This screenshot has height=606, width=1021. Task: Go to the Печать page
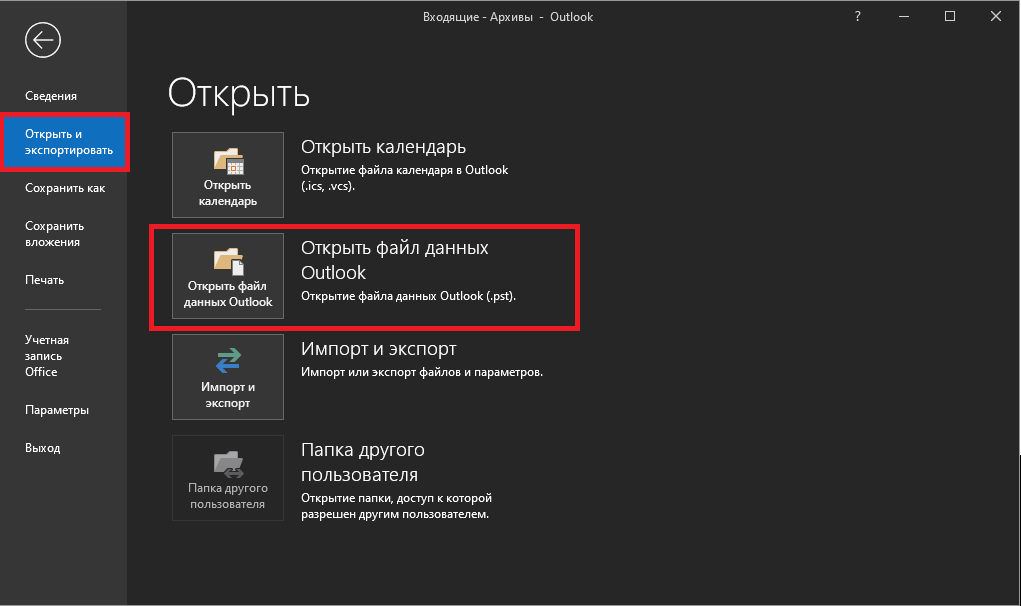44,280
